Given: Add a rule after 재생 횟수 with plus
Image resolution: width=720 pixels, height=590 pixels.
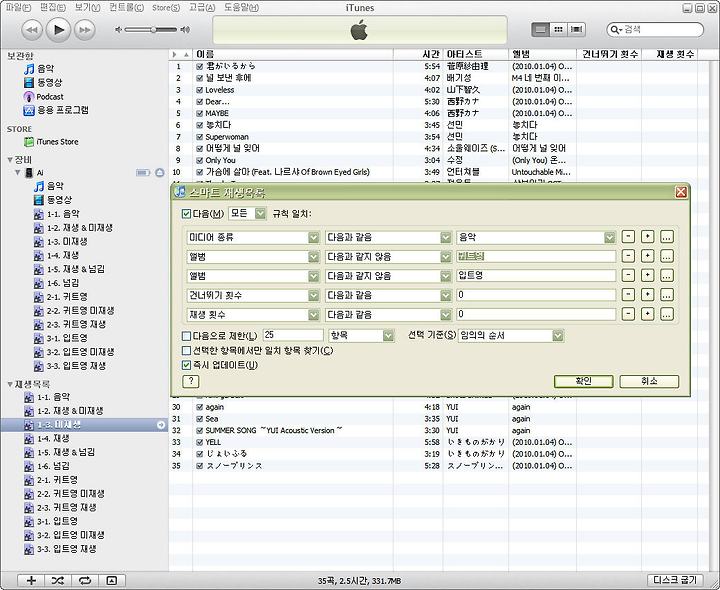Looking at the screenshot, I should (x=647, y=314).
